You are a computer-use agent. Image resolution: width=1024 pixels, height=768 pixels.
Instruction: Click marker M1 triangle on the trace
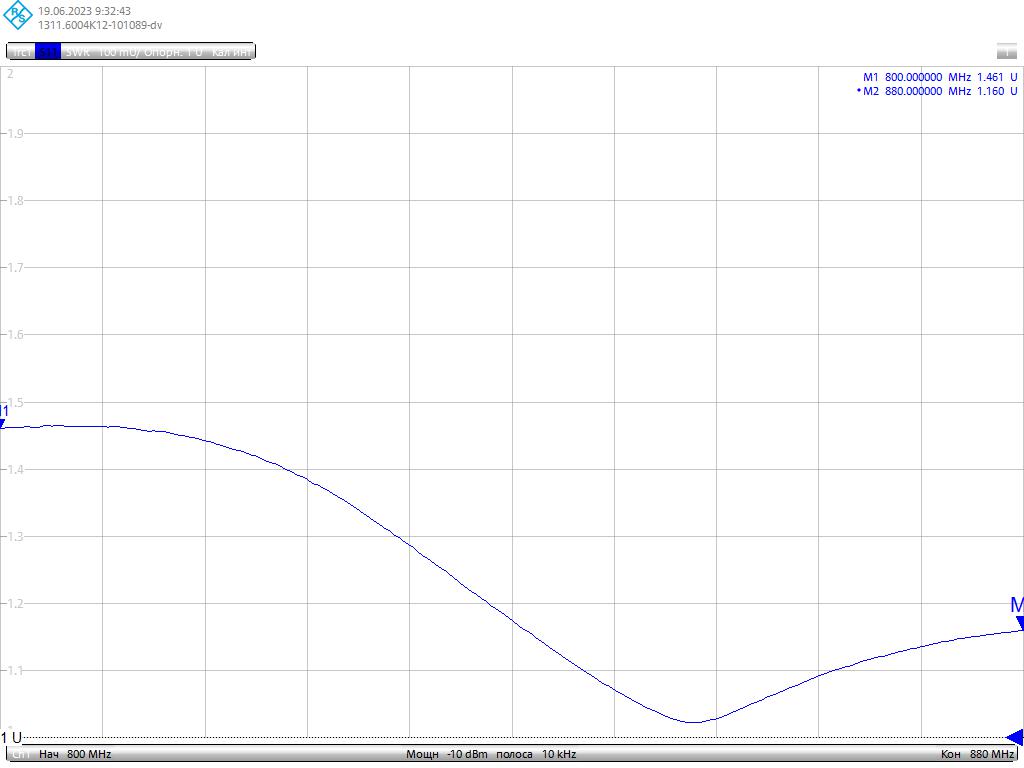(x=3, y=424)
